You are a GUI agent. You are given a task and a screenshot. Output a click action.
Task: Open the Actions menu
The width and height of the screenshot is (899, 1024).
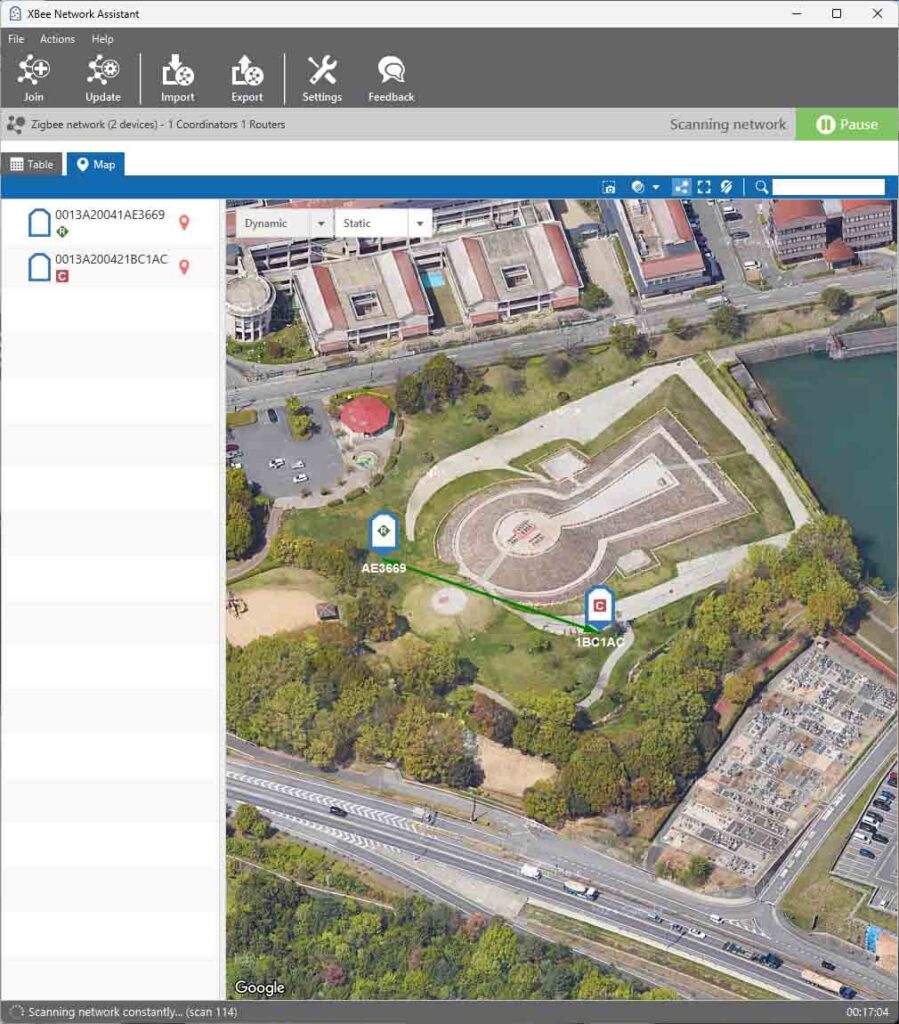click(x=57, y=39)
